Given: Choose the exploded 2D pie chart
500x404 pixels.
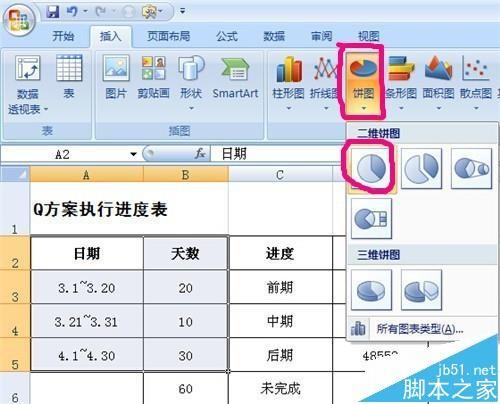Looking at the screenshot, I should point(421,169).
